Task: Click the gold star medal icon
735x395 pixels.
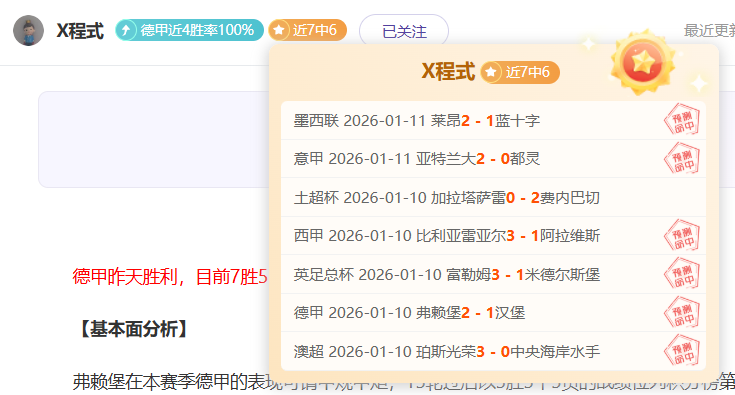Action: [643, 62]
